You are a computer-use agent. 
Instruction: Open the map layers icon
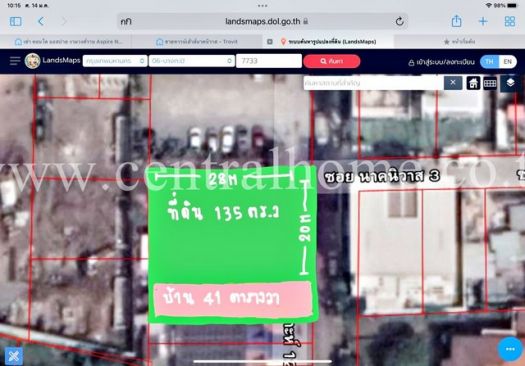510,83
